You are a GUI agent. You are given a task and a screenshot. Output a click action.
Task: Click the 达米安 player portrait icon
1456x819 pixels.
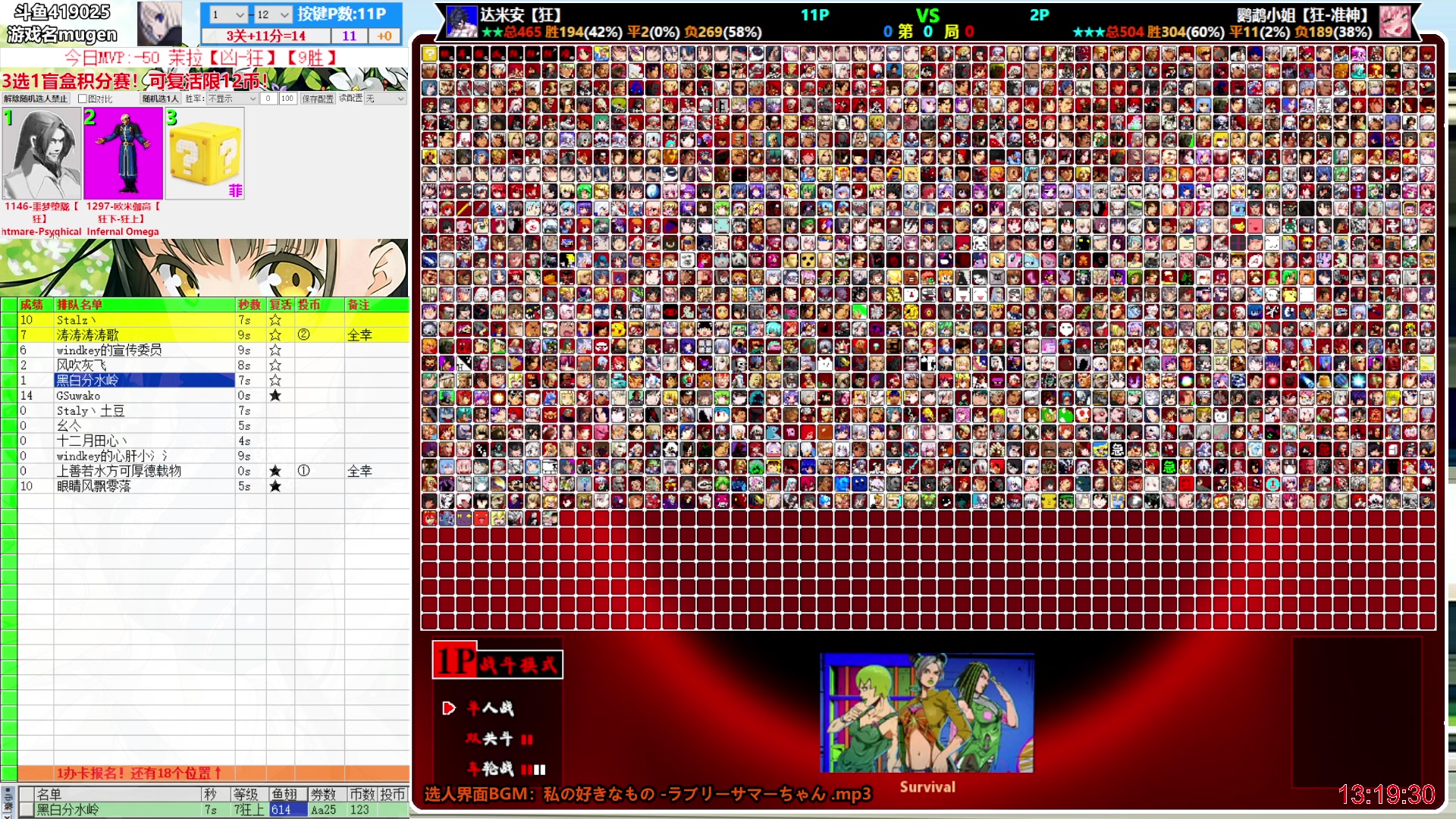tap(461, 21)
